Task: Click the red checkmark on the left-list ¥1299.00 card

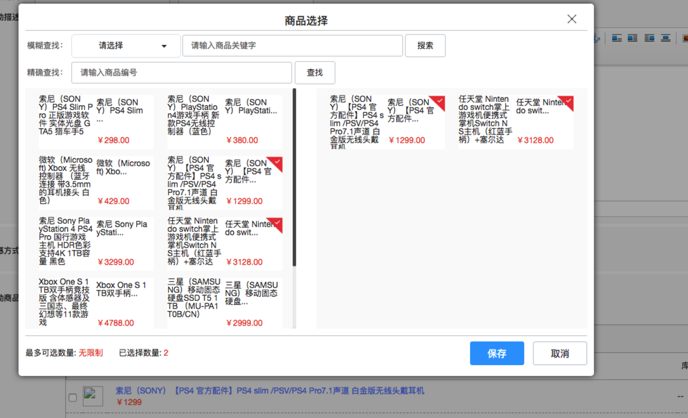Action: click(276, 163)
